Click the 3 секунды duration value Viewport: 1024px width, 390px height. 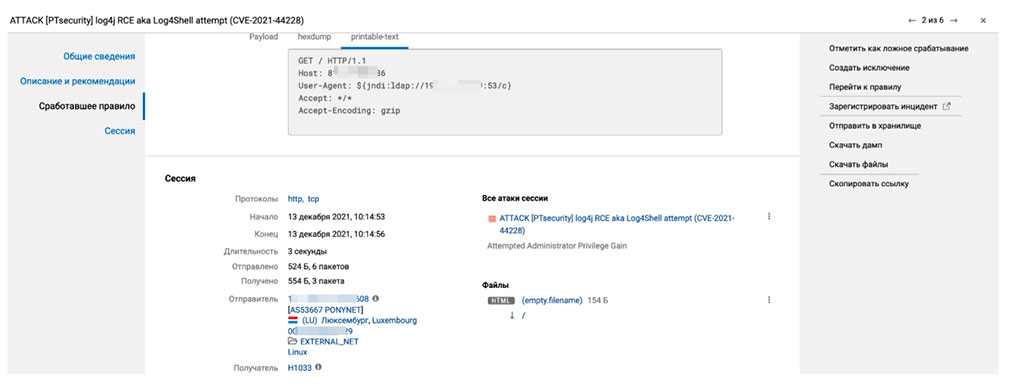click(308, 251)
